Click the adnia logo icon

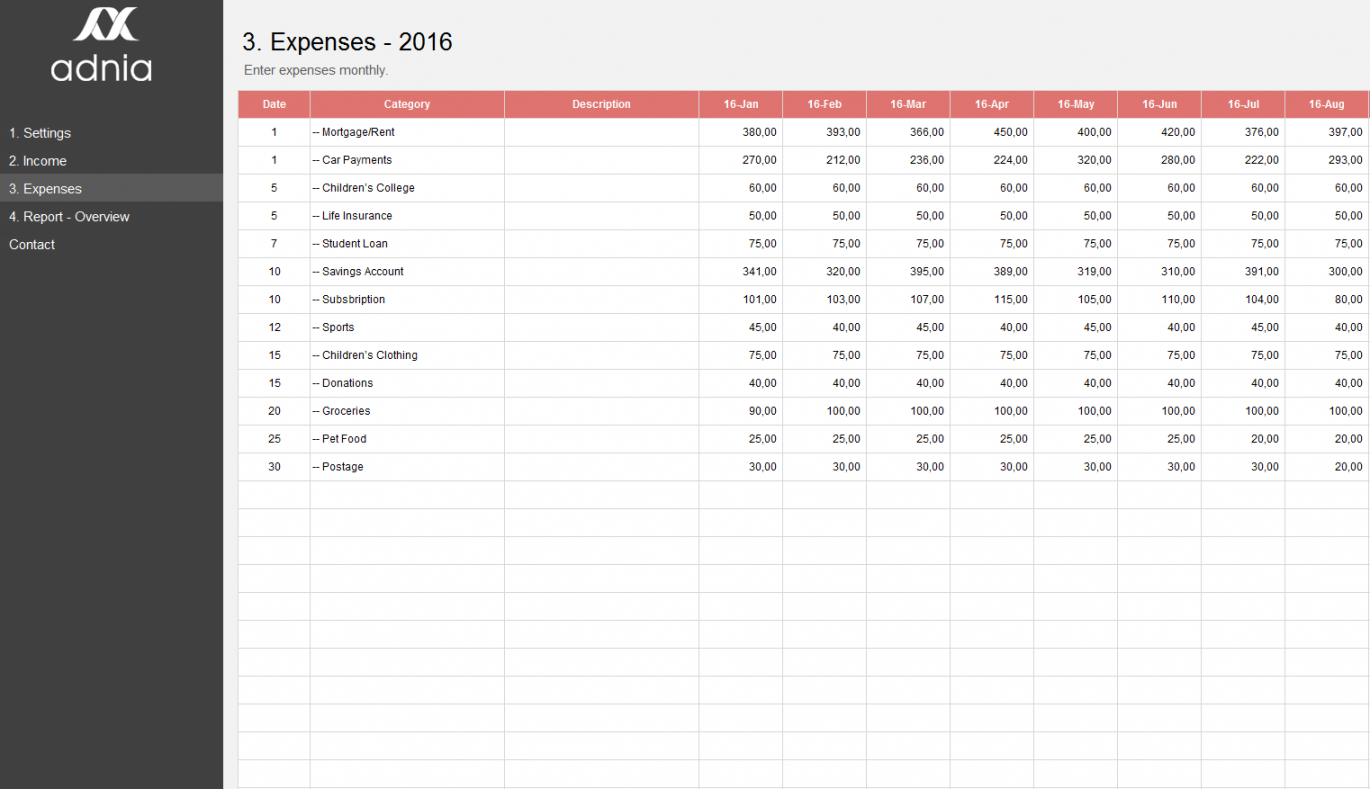click(x=105, y=24)
